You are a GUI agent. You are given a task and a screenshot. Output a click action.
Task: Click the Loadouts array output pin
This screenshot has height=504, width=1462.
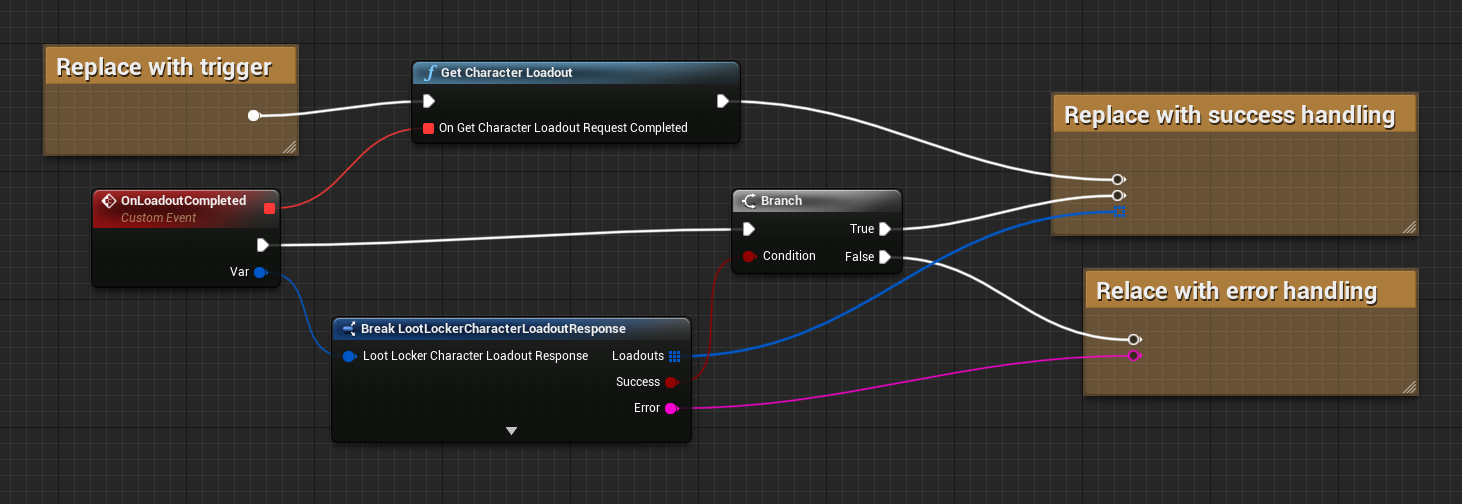coord(674,356)
